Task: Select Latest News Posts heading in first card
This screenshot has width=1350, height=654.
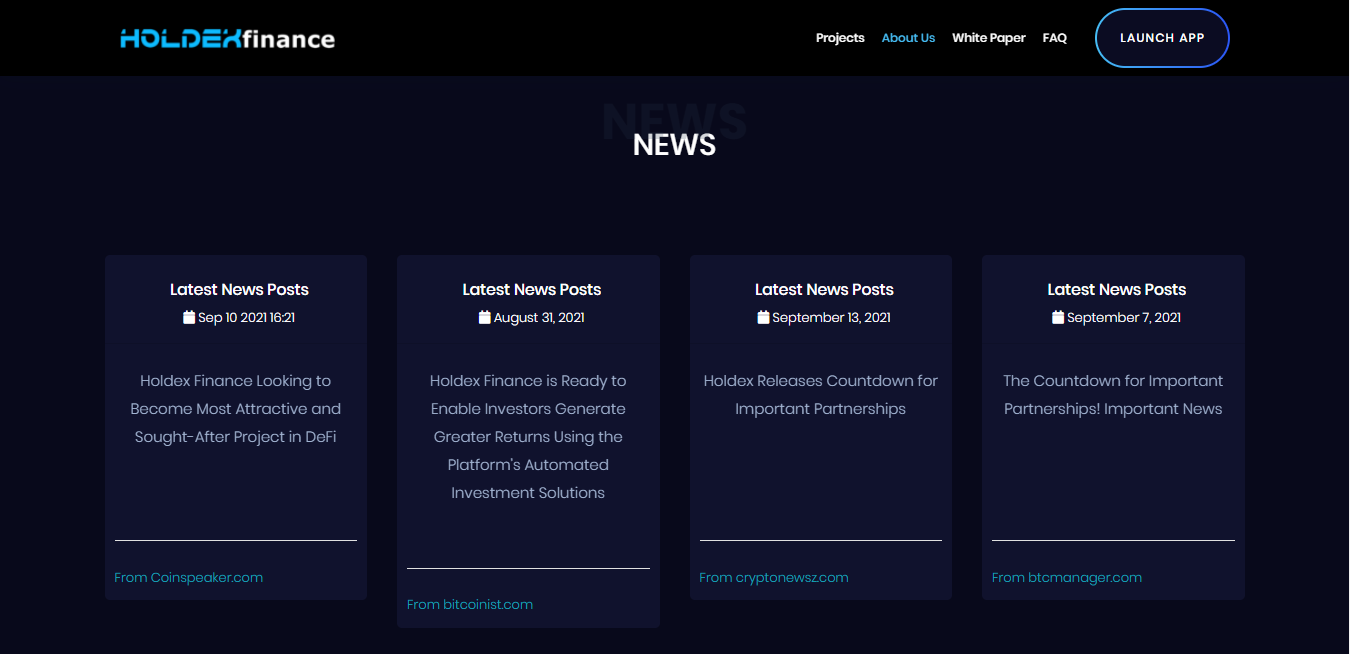Action: click(239, 290)
